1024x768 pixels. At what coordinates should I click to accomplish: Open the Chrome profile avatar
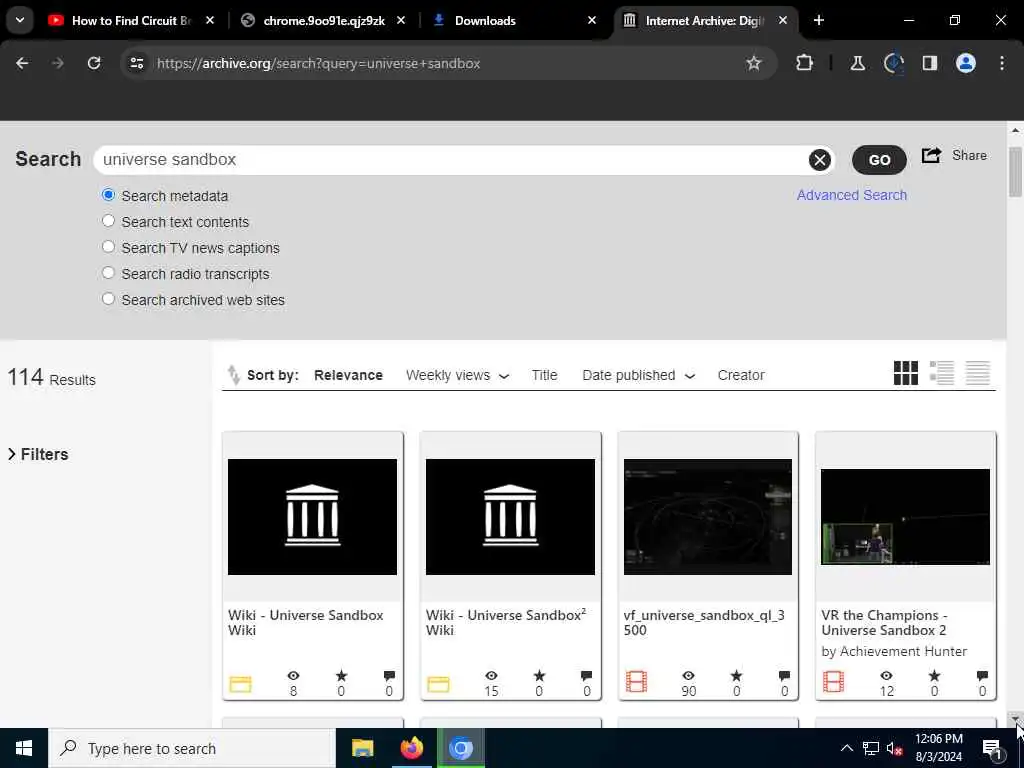tap(966, 63)
